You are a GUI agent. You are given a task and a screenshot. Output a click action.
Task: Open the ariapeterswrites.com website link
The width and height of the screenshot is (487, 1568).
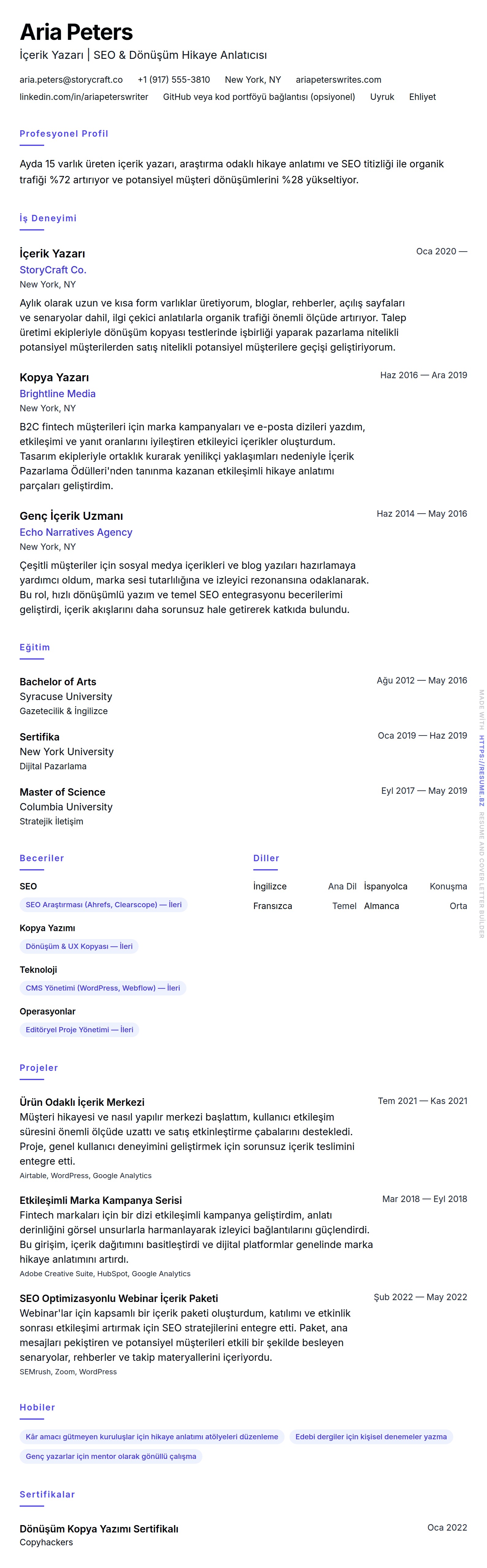click(x=339, y=80)
